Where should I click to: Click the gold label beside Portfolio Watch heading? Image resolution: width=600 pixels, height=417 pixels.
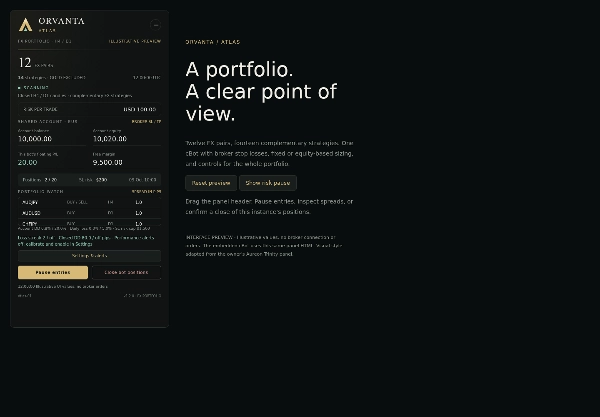[x=147, y=192]
